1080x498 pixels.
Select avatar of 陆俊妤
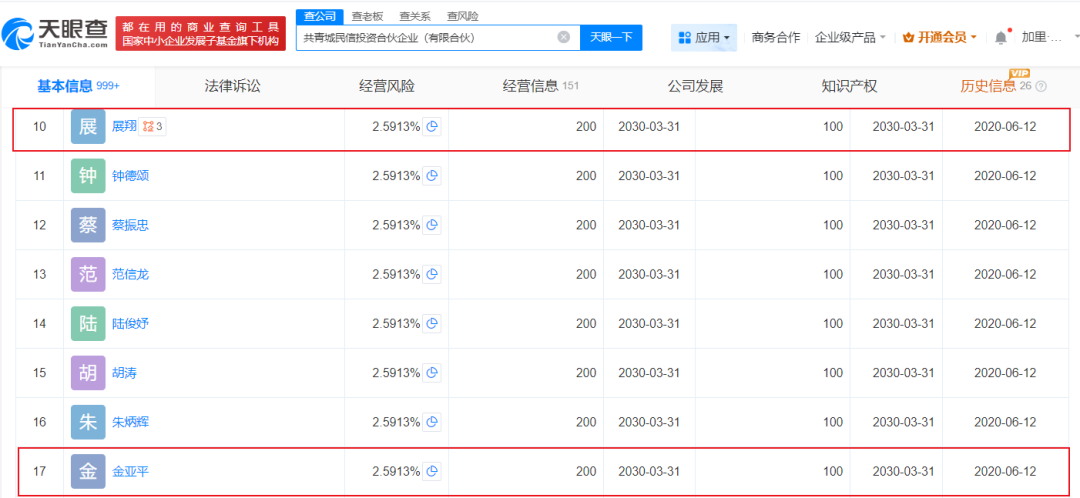pyautogui.click(x=88, y=323)
